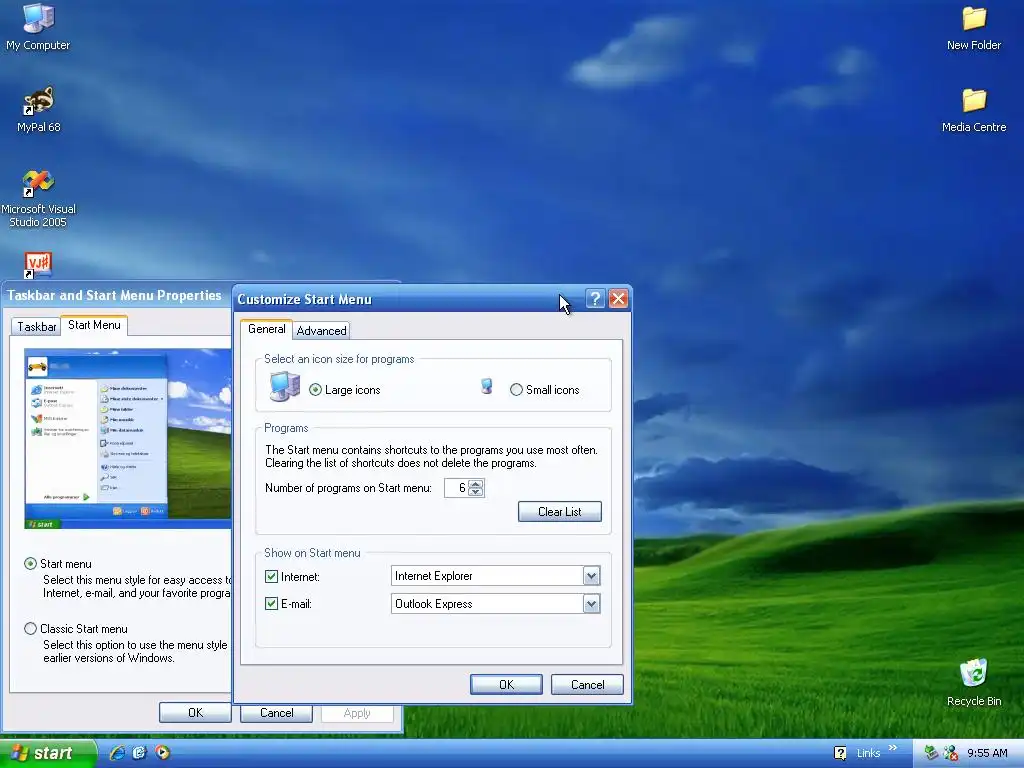
Task: Open the Outlook Express e-mail dropdown
Action: point(591,603)
